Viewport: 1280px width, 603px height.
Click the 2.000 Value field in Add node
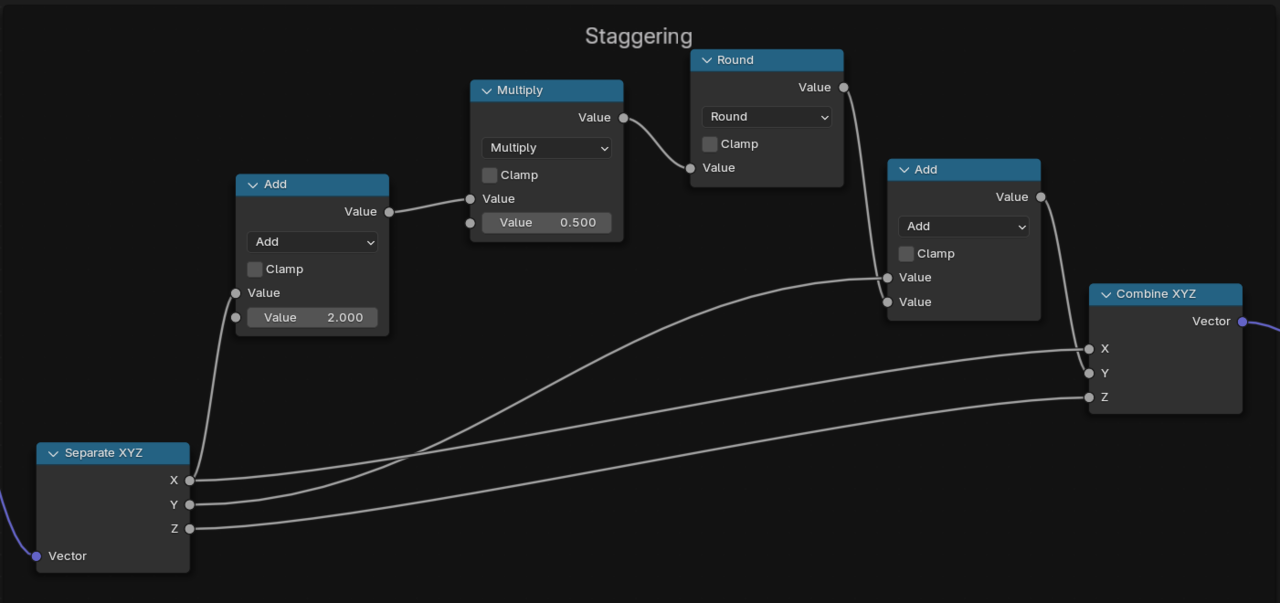[x=312, y=318]
